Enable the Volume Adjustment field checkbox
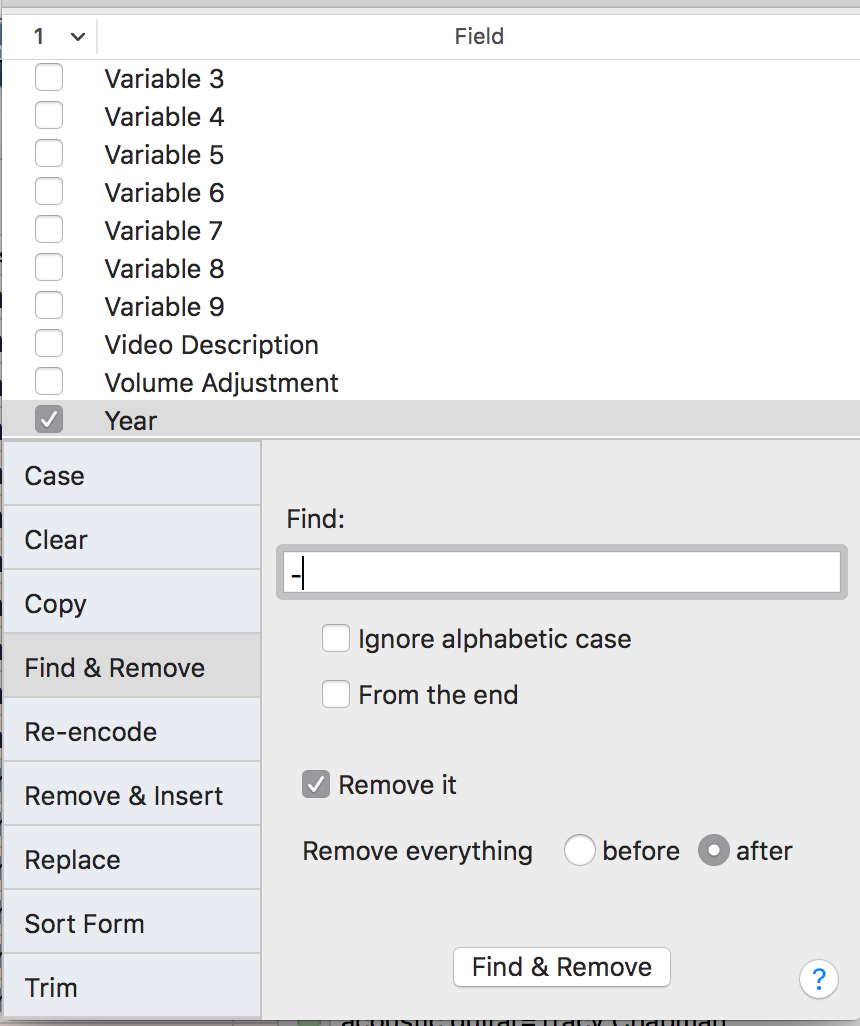This screenshot has height=1026, width=860. tap(49, 382)
